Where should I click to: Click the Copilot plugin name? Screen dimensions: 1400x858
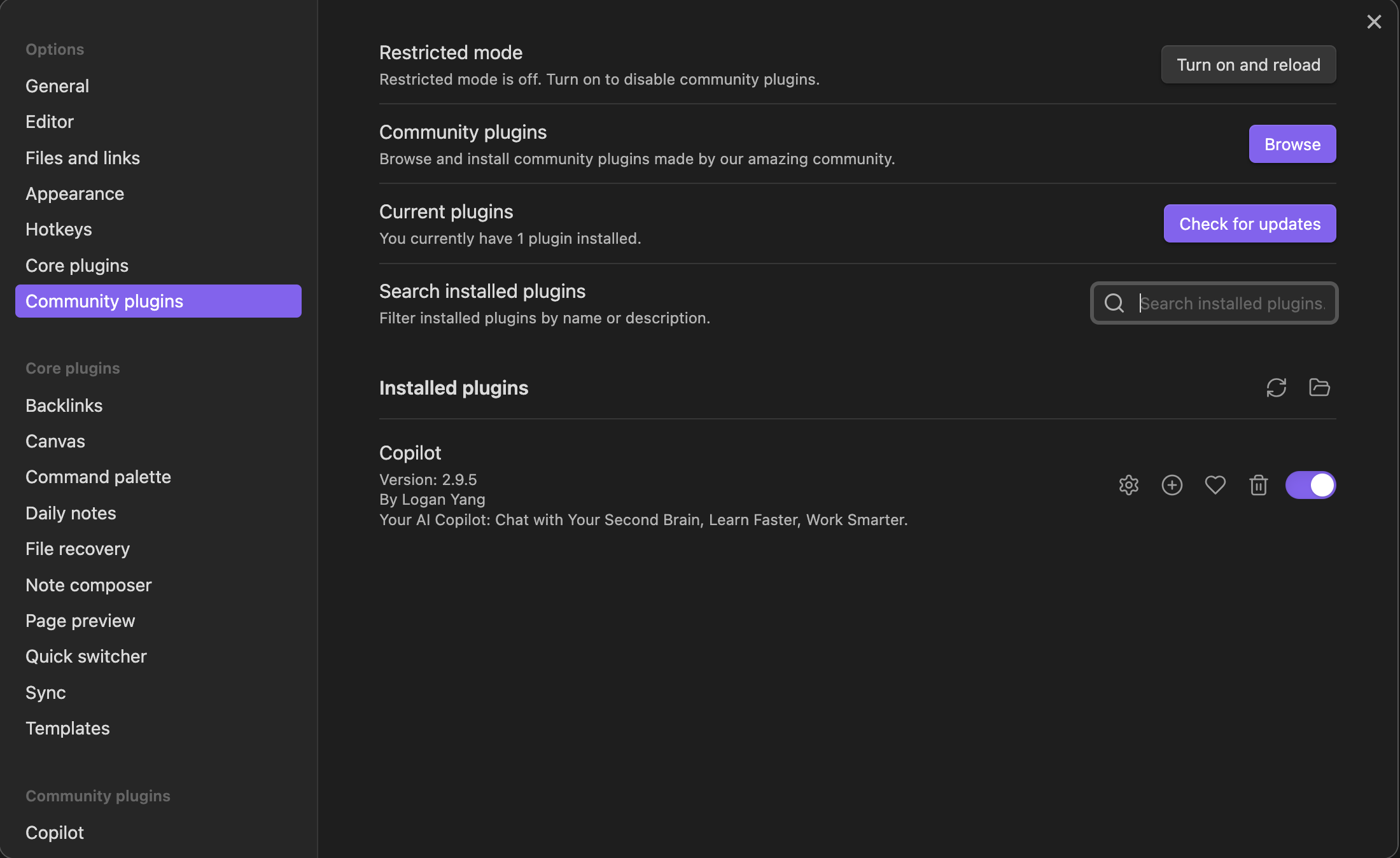[410, 453]
